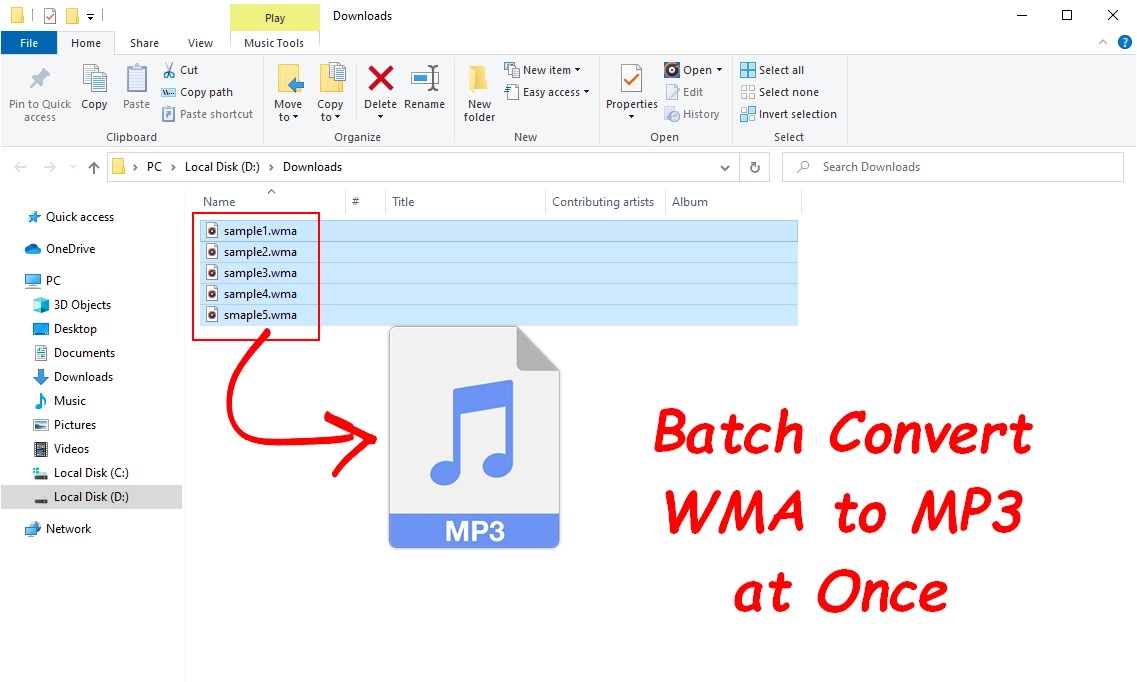Image resolution: width=1137 pixels, height=682 pixels.
Task: Refresh the Downloads folder
Action: coord(755,167)
